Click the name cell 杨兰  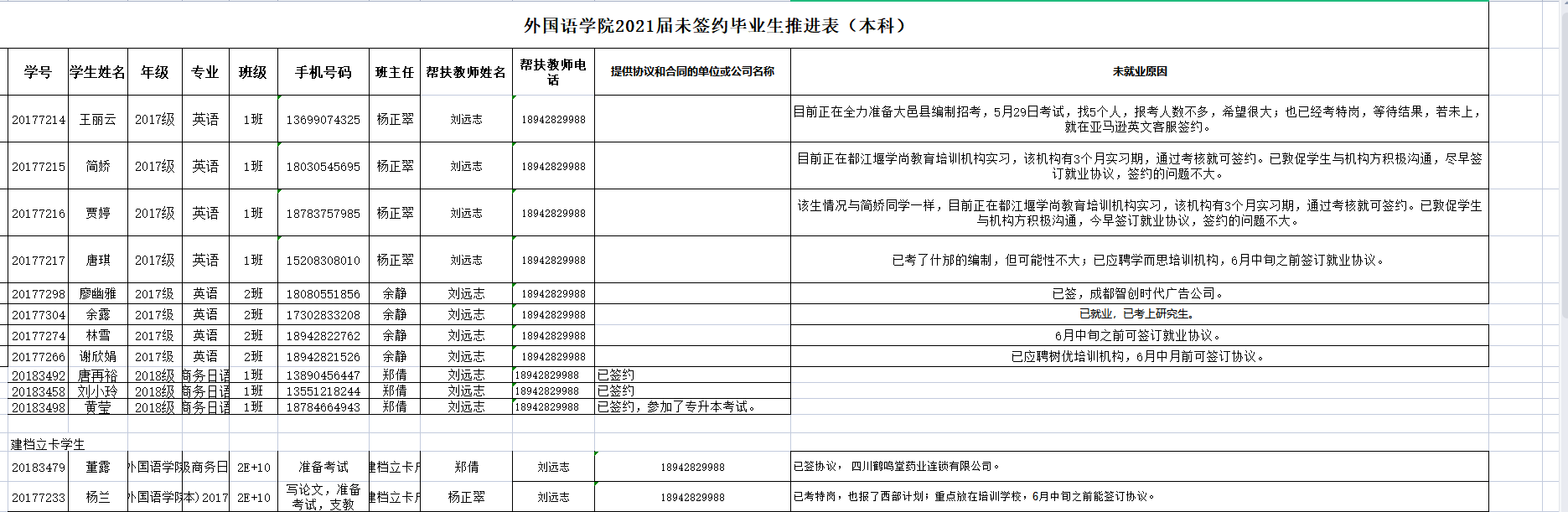[98, 497]
